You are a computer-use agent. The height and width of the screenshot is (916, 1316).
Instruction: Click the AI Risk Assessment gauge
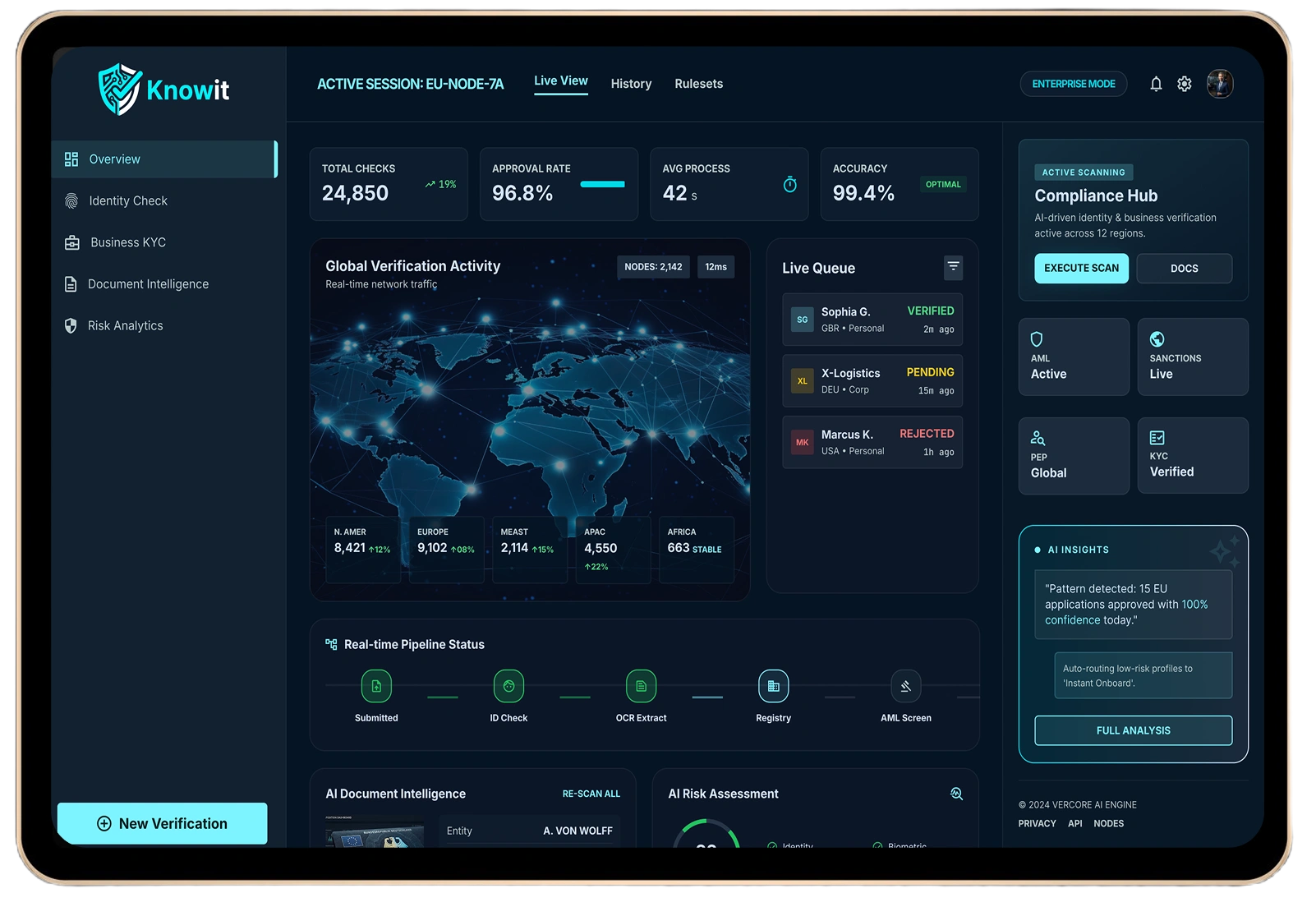point(706,833)
